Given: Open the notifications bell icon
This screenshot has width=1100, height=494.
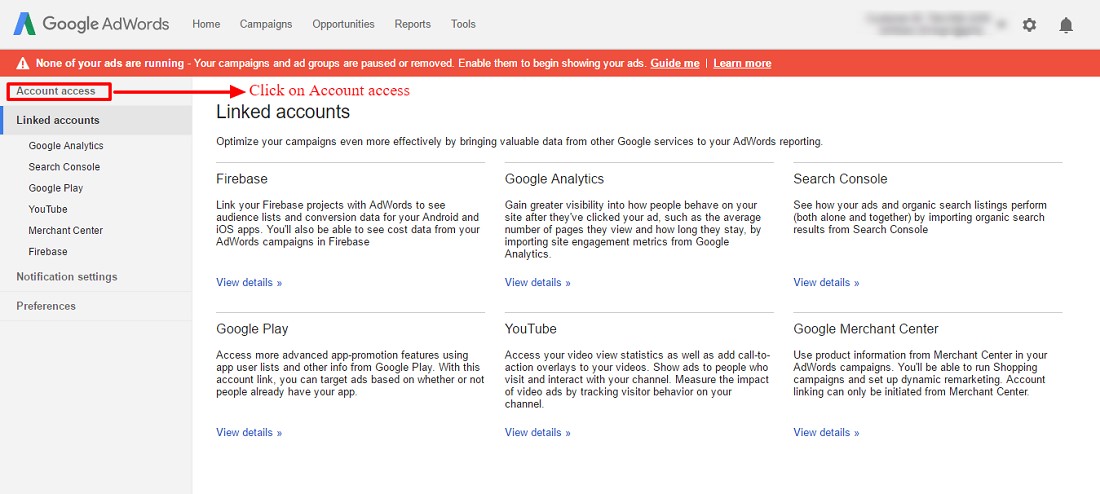Looking at the screenshot, I should pos(1066,25).
